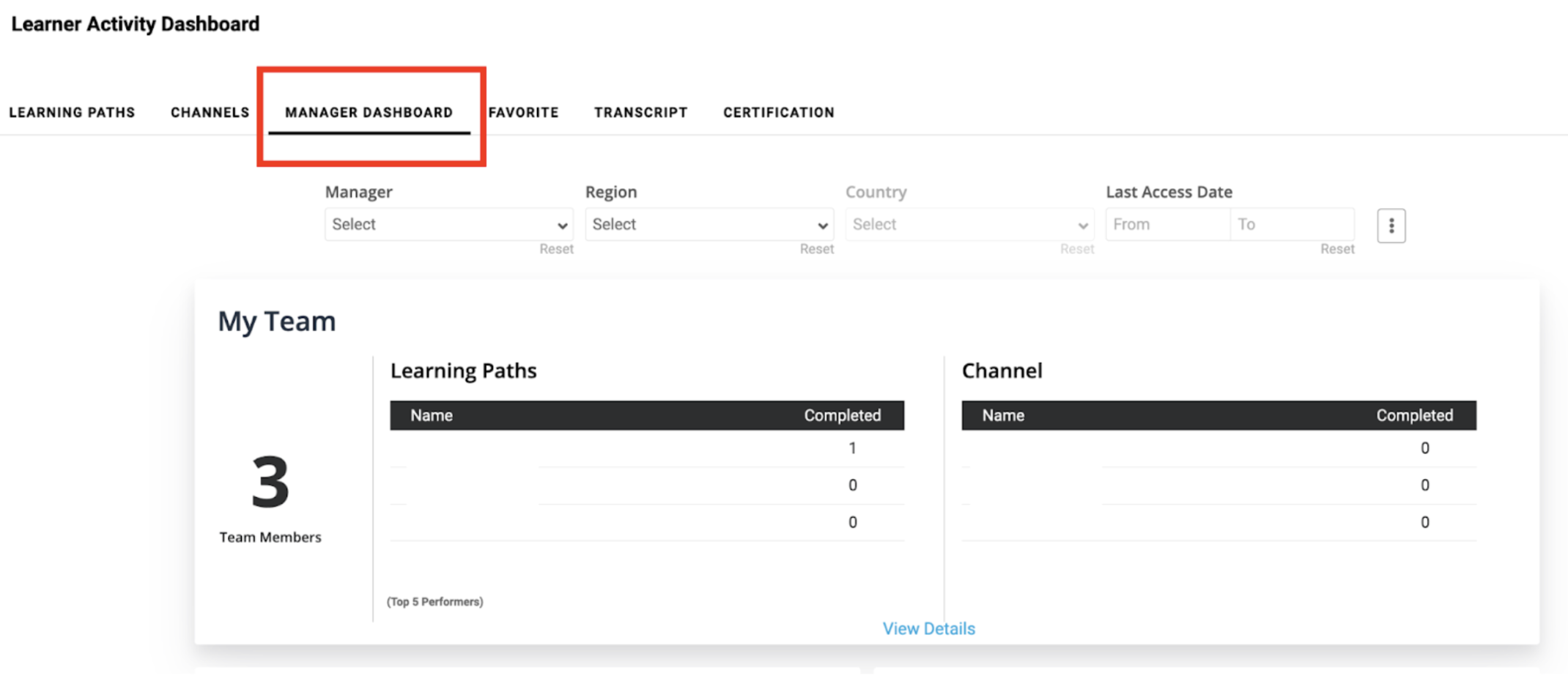Click the Learner Activity Dashboard title
The image size is (1568, 681).
pyautogui.click(x=136, y=24)
